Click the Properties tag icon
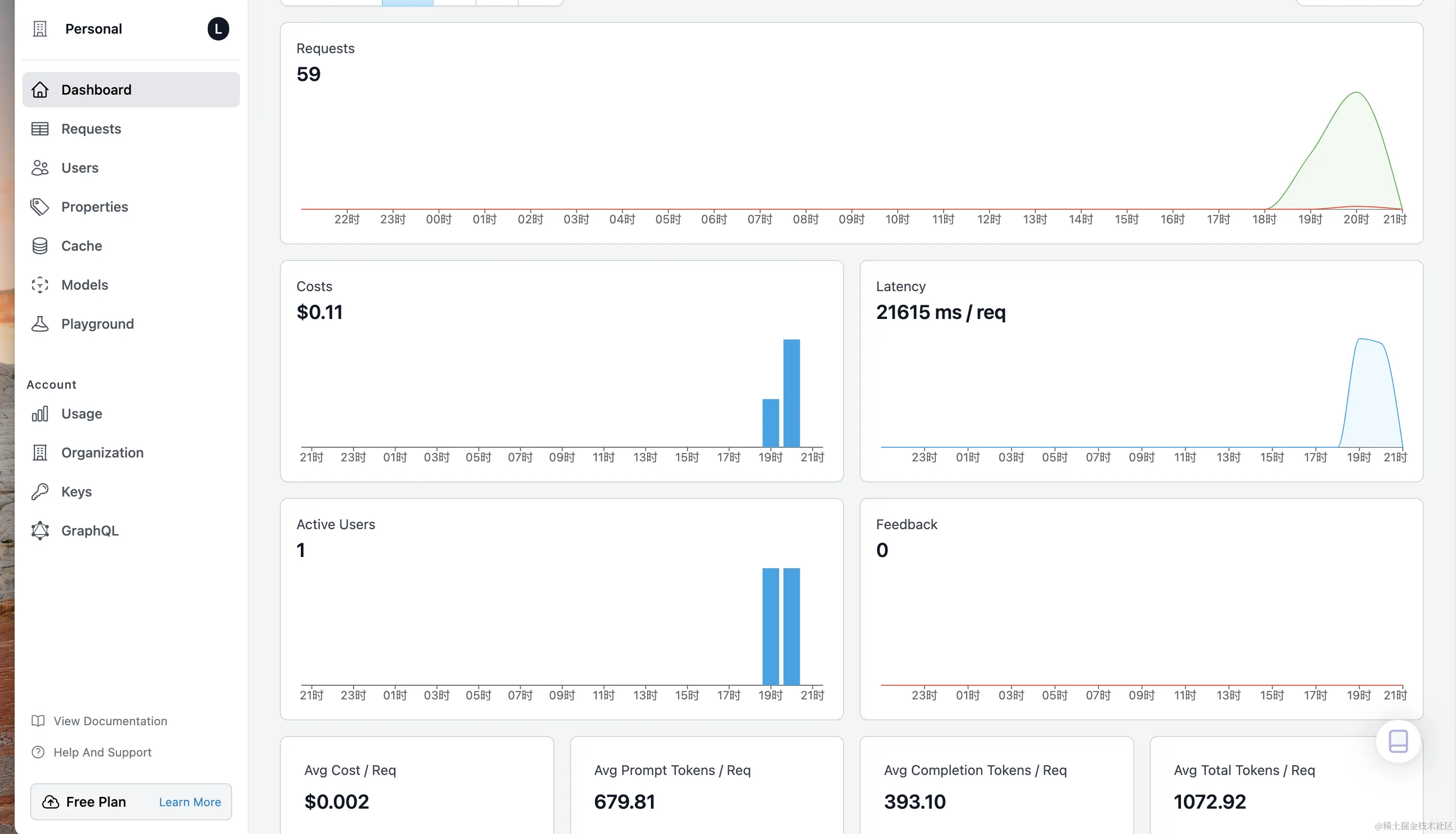 pyautogui.click(x=39, y=207)
